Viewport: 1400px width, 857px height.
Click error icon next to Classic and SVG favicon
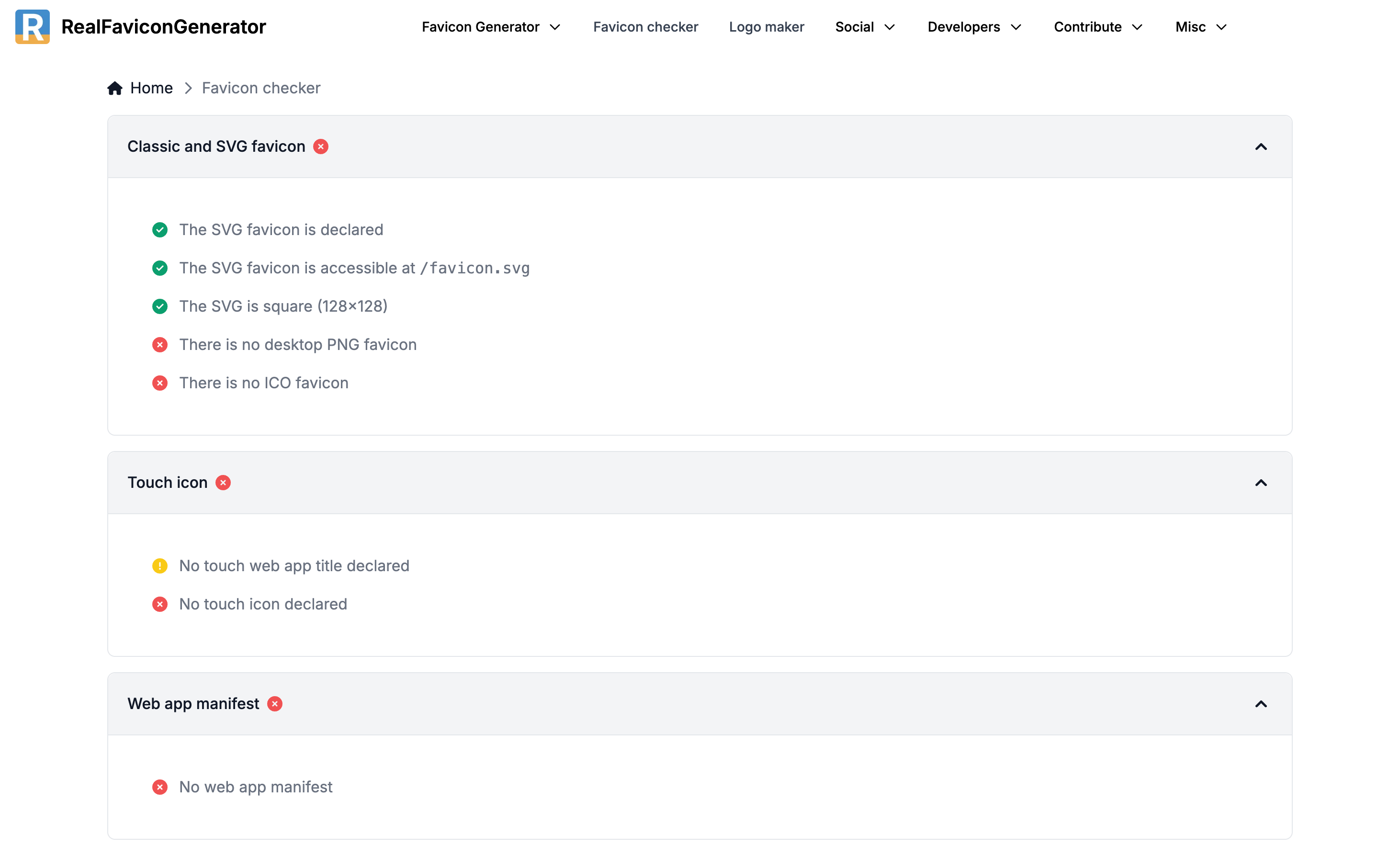coord(320,147)
